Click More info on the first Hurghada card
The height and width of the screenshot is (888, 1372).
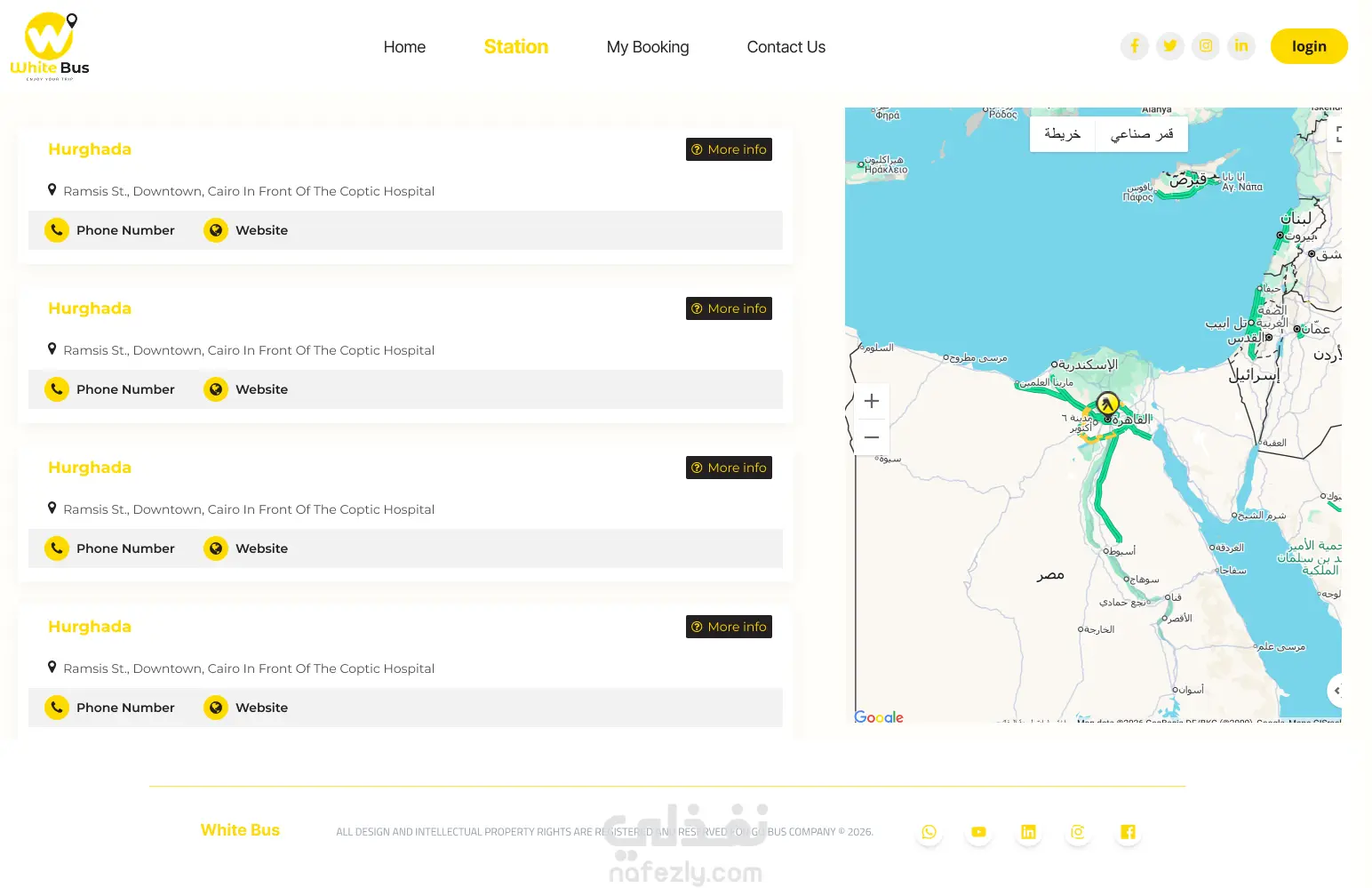[729, 149]
